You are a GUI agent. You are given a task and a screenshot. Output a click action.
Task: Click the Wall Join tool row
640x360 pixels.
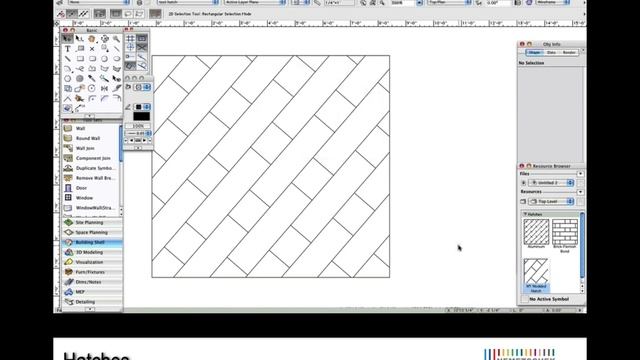91,148
